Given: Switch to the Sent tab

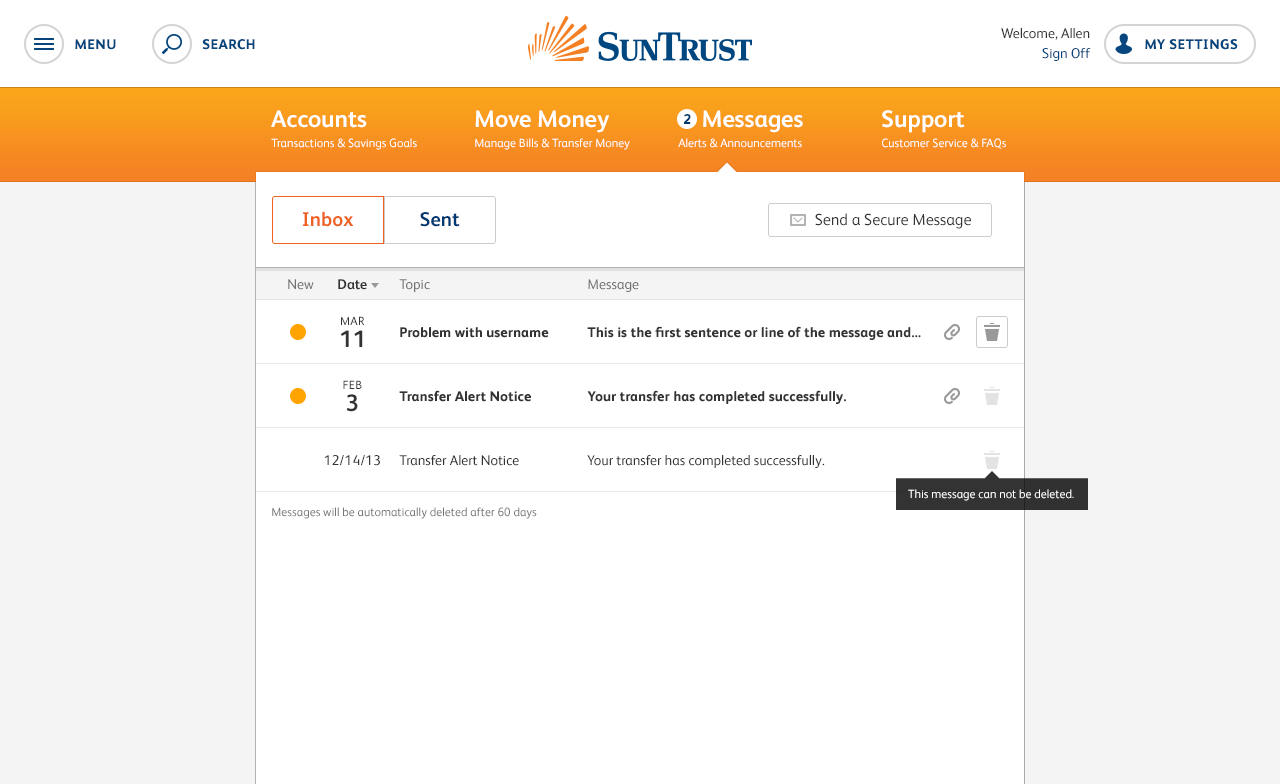Looking at the screenshot, I should point(439,220).
